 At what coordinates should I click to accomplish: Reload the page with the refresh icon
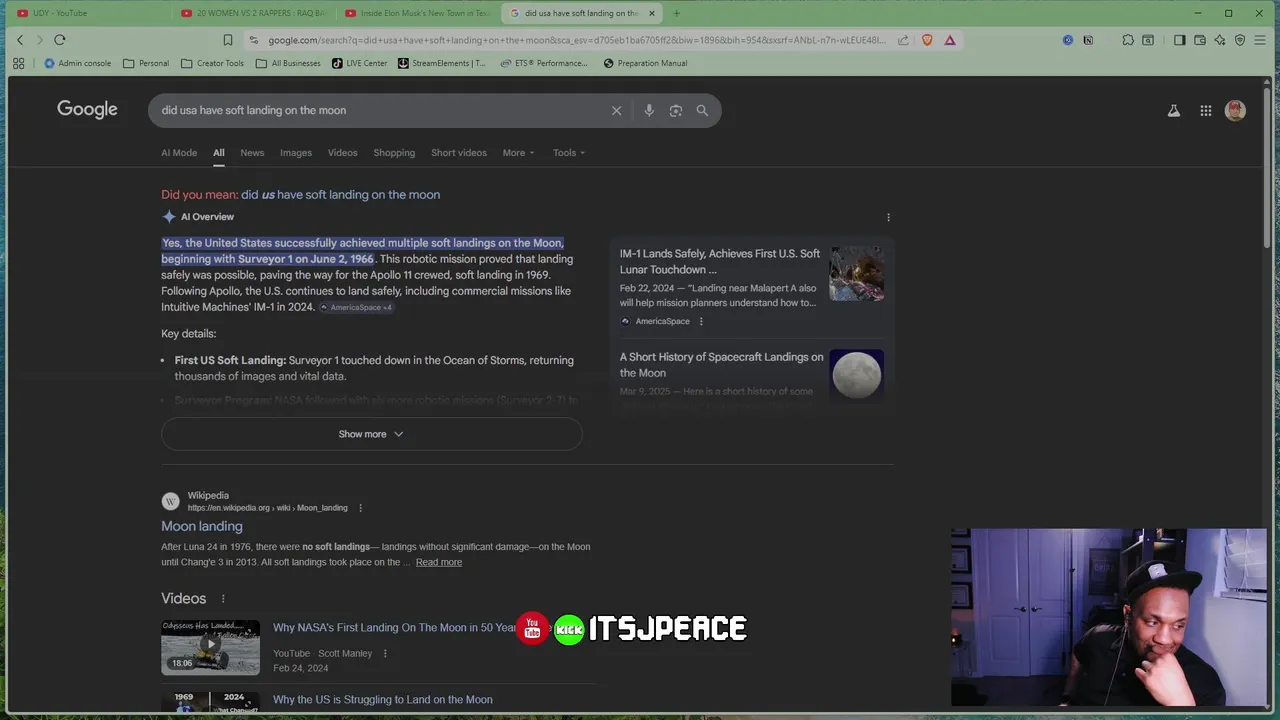click(x=60, y=40)
